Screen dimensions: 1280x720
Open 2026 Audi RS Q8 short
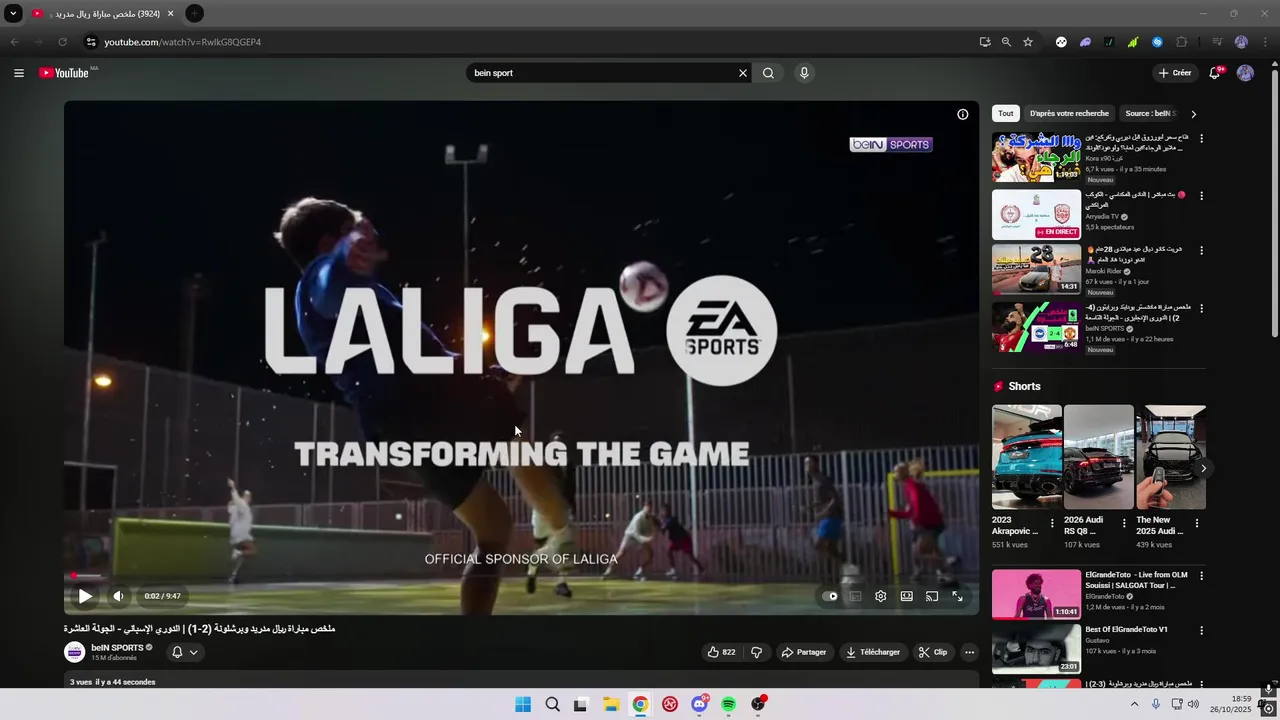point(1098,457)
